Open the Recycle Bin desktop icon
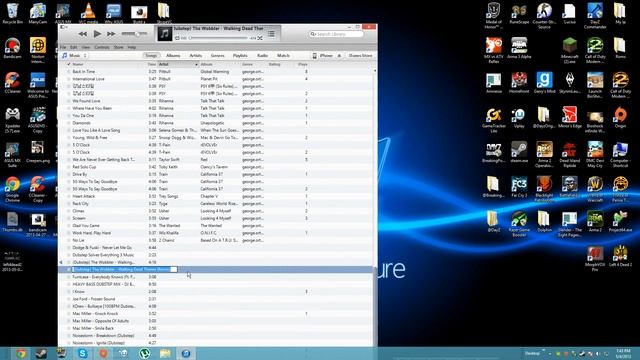The height and width of the screenshot is (360, 640). click(x=12, y=13)
